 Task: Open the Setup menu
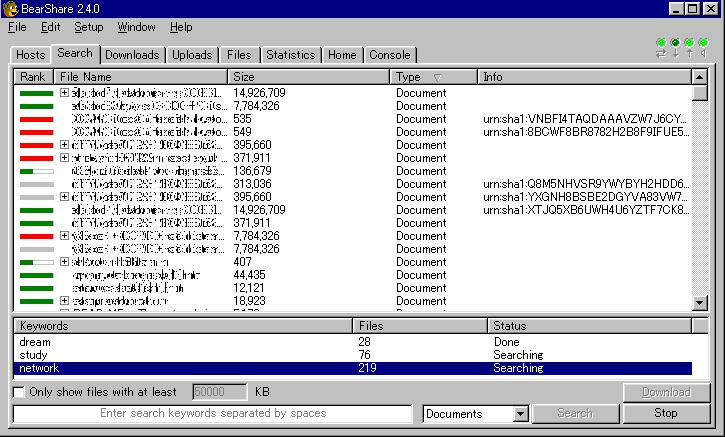click(88, 27)
